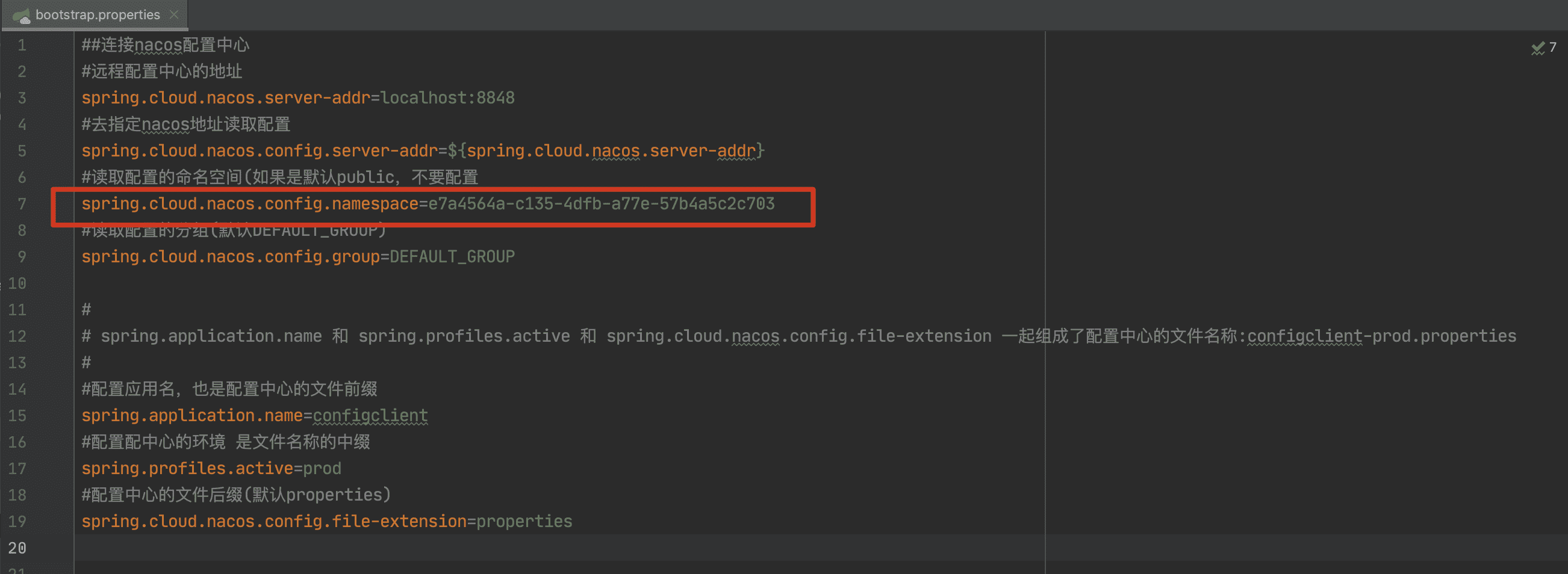Click the prod value on line 17

(x=322, y=468)
